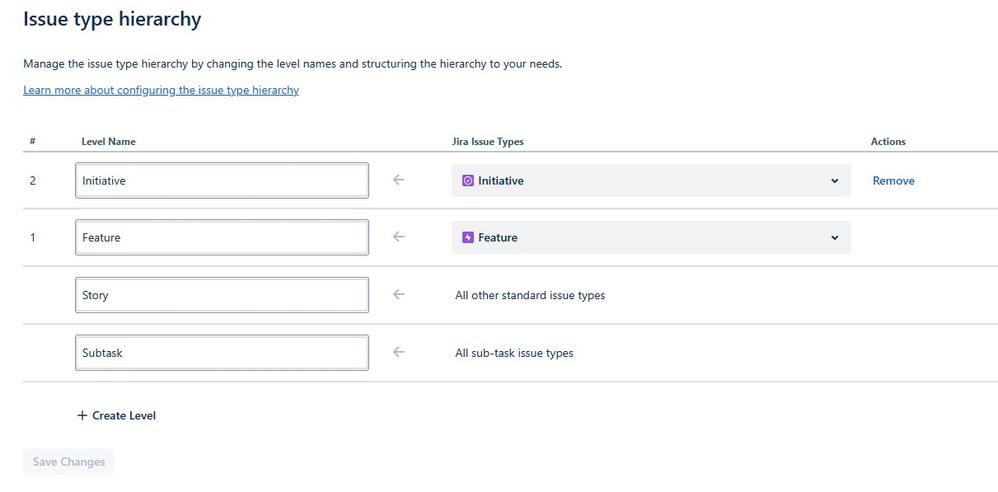Click the plus icon for Create Level
The width and height of the screenshot is (998, 492).
point(82,415)
